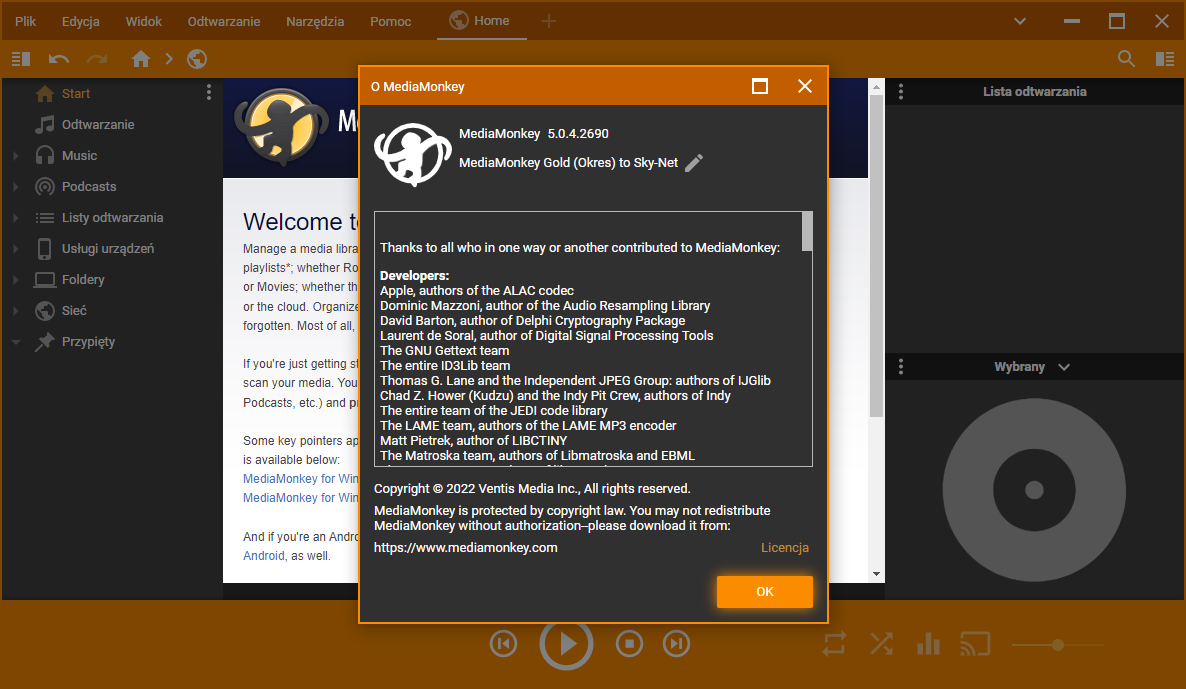Screen dimensions: 1186x689
Task: Toggle the right panel layout icon
Action: point(1165,59)
